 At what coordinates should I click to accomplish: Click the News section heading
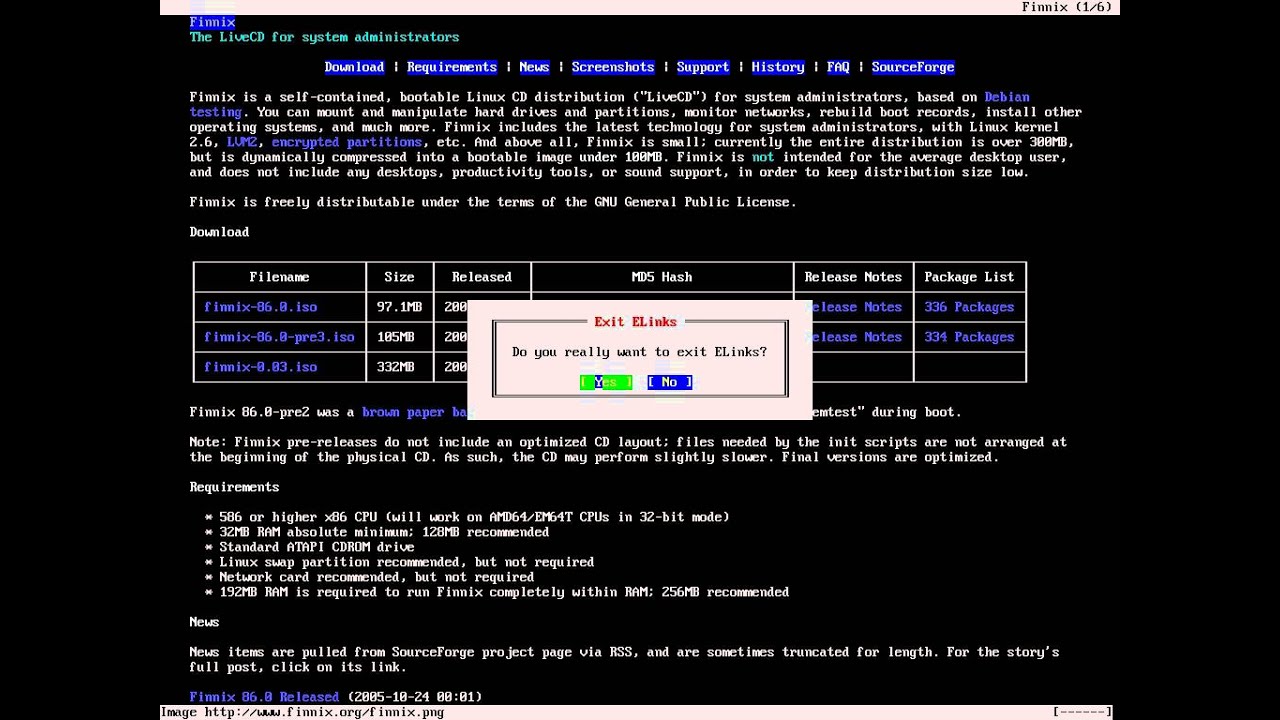click(204, 622)
